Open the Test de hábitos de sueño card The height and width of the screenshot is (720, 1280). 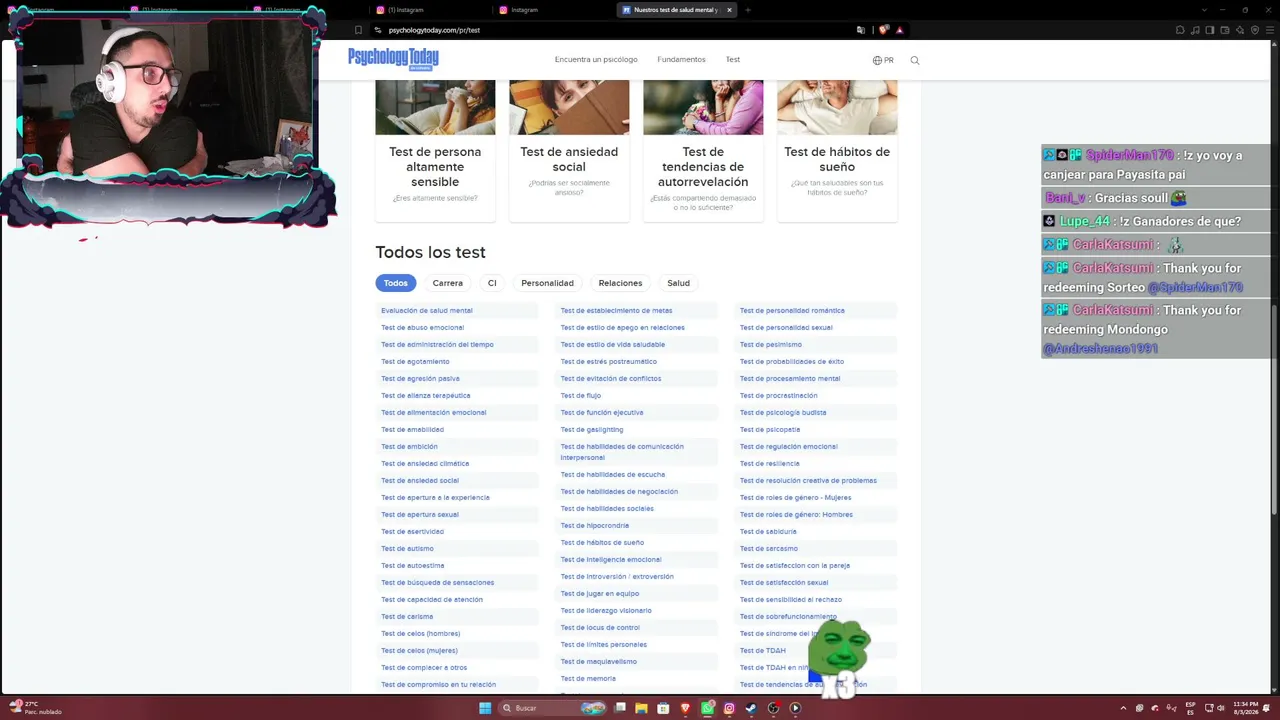click(x=837, y=150)
